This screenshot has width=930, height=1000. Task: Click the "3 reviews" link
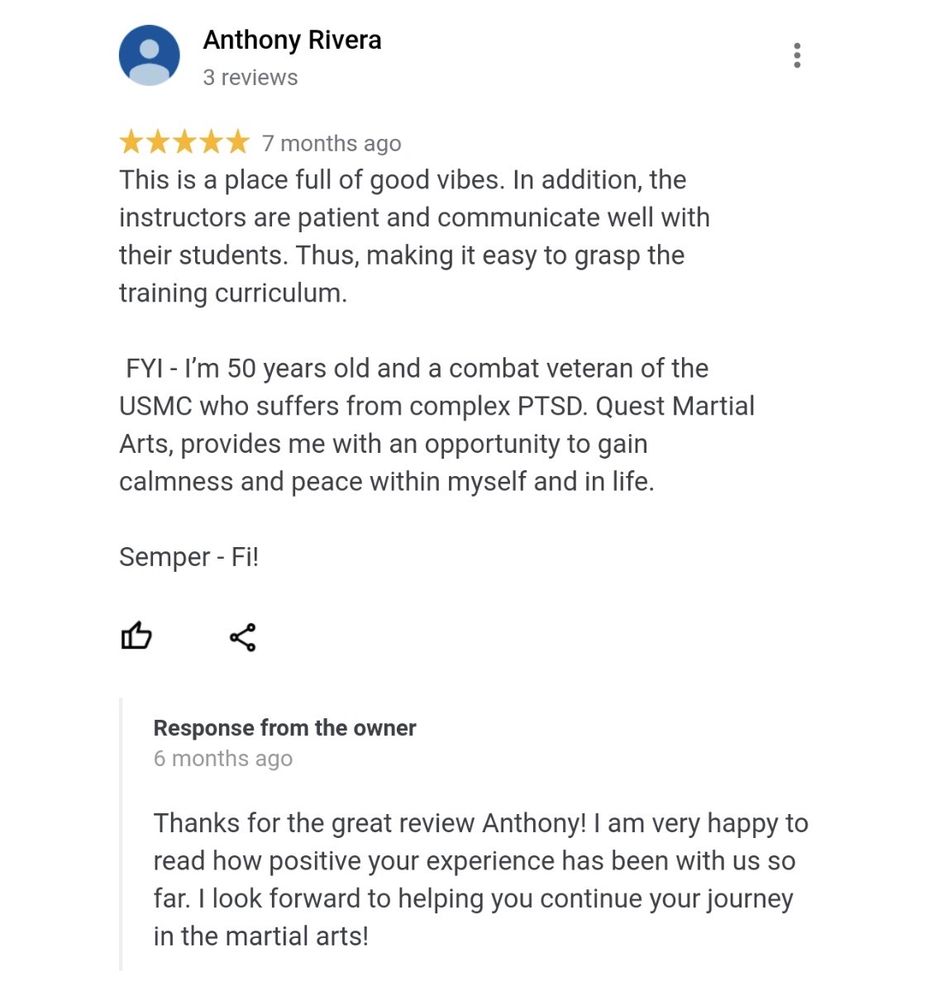[x=250, y=77]
